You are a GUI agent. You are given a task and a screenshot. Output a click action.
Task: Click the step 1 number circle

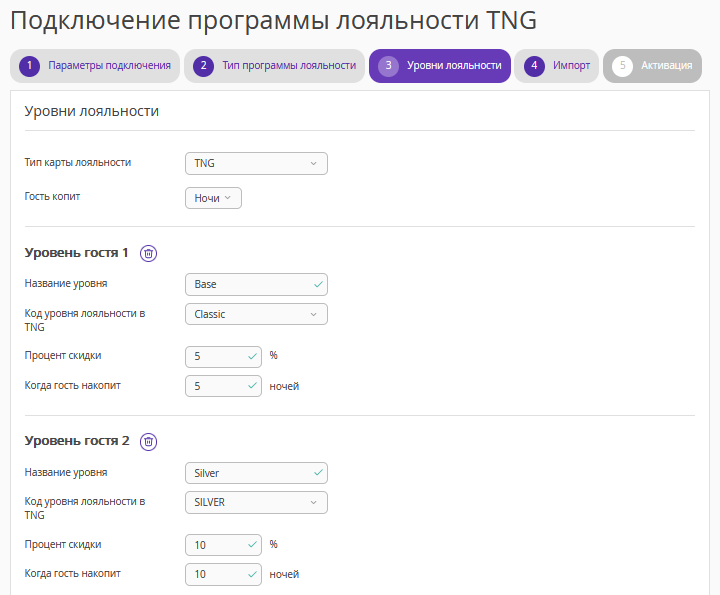tap(30, 66)
